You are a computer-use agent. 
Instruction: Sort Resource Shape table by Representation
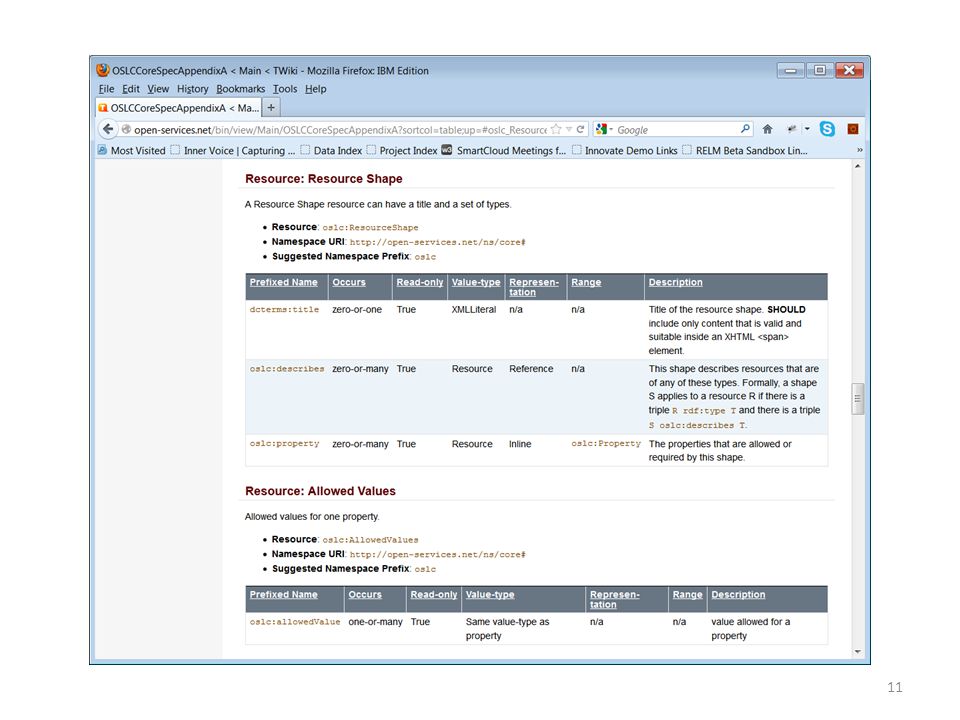534,287
